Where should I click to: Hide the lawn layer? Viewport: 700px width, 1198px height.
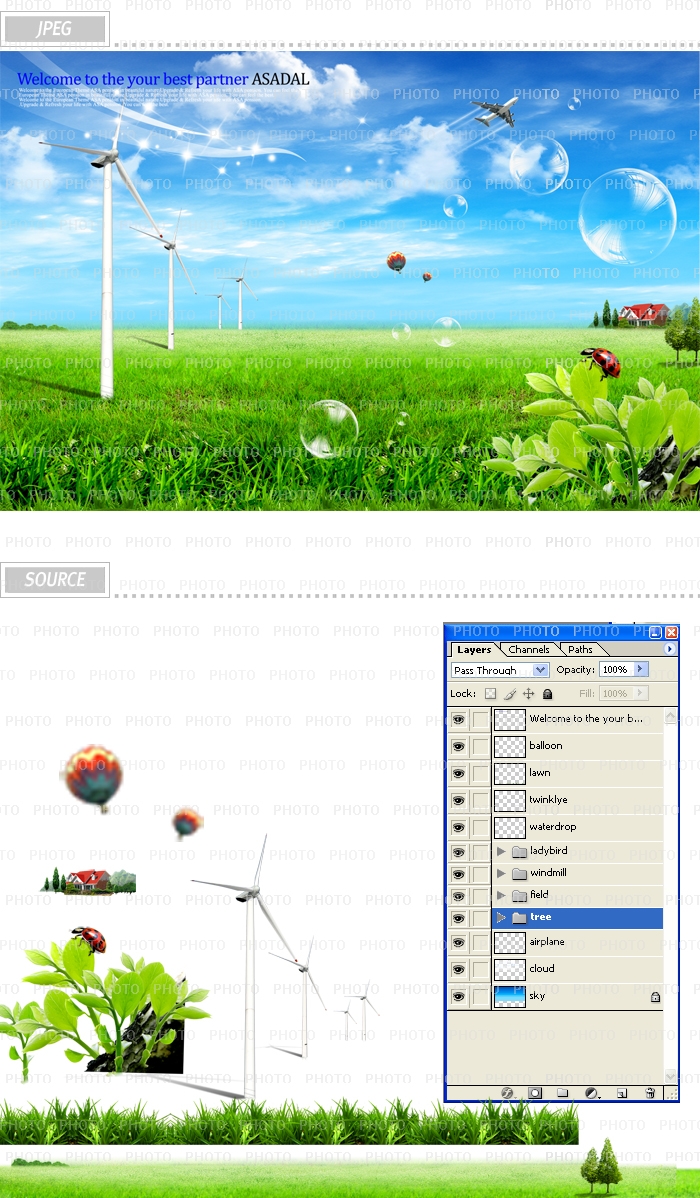459,773
